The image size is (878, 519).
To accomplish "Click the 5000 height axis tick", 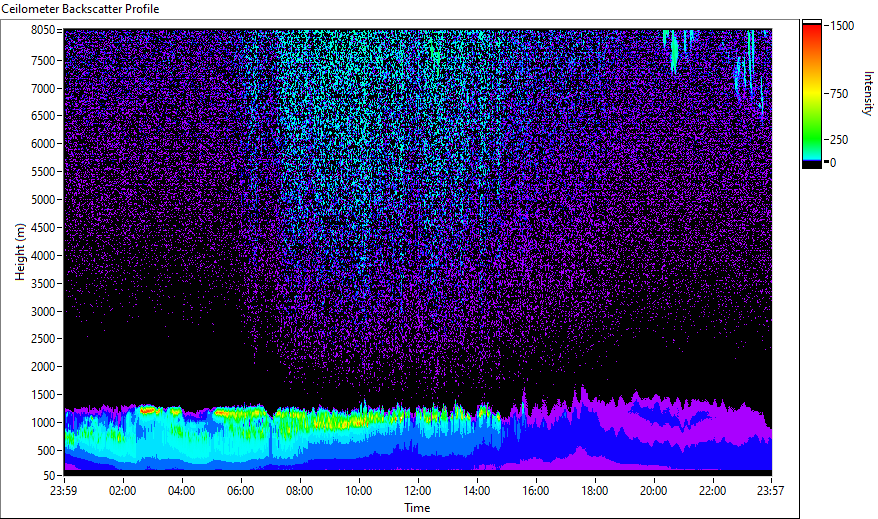I will 43,200.
